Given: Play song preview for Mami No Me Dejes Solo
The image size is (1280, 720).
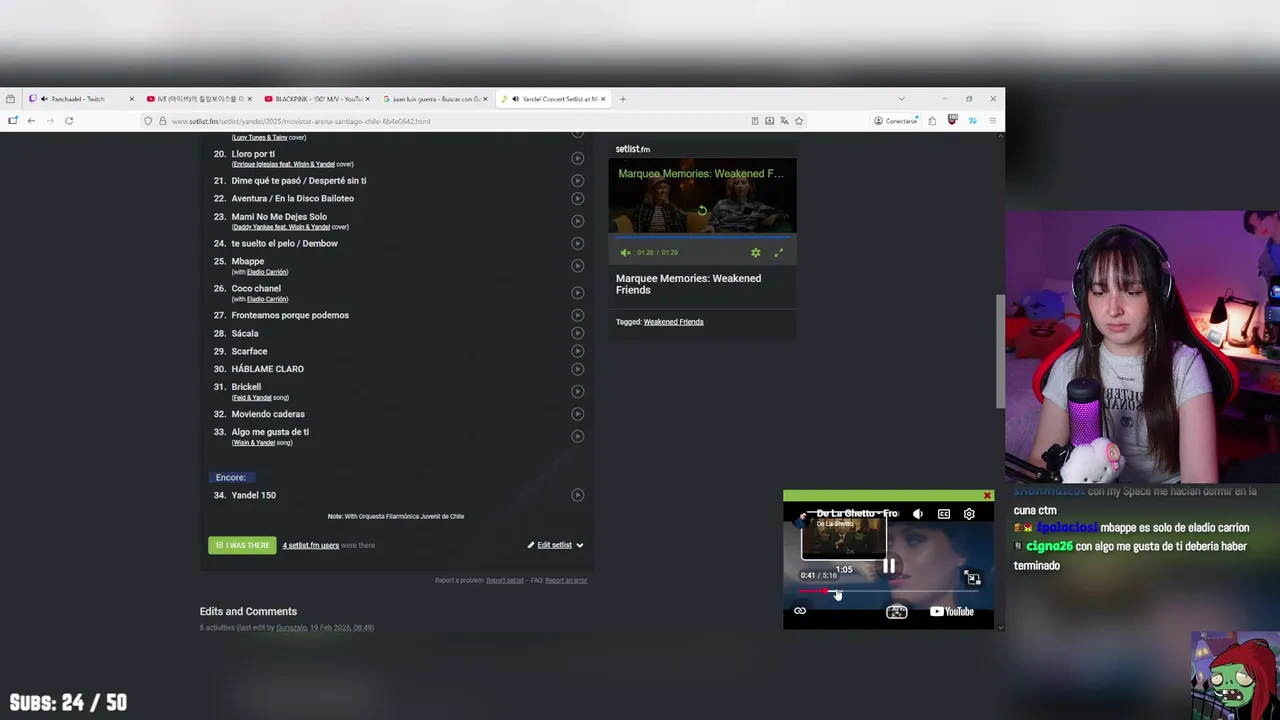Looking at the screenshot, I should click(x=577, y=221).
